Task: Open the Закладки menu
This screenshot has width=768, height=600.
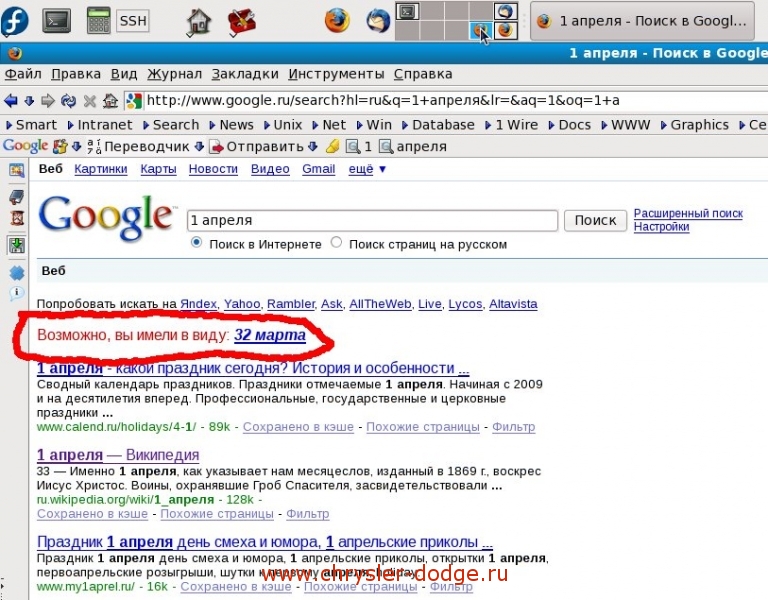Action: click(x=245, y=74)
